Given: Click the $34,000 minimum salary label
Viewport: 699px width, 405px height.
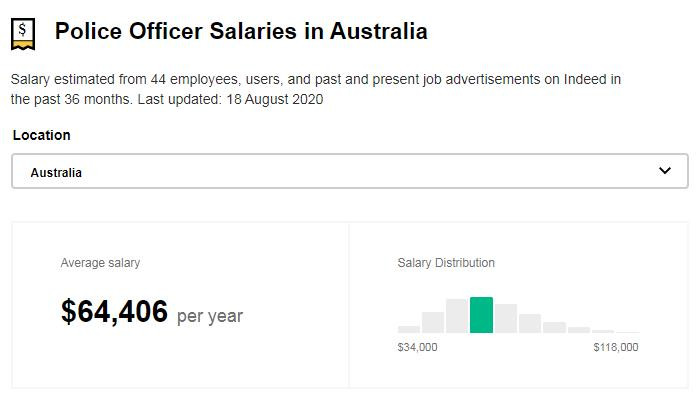Looking at the screenshot, I should point(417,348).
